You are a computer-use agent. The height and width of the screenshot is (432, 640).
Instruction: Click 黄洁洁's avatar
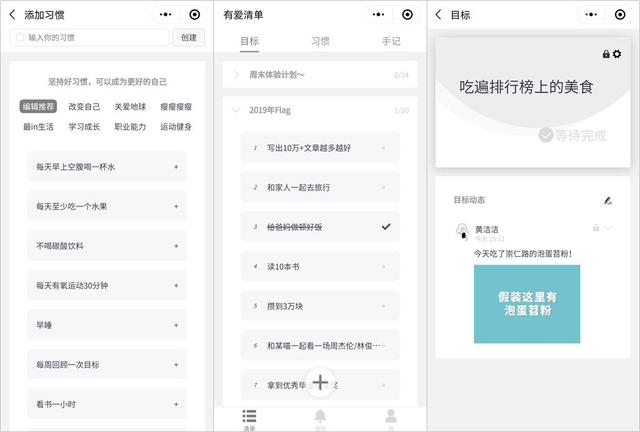click(462, 231)
